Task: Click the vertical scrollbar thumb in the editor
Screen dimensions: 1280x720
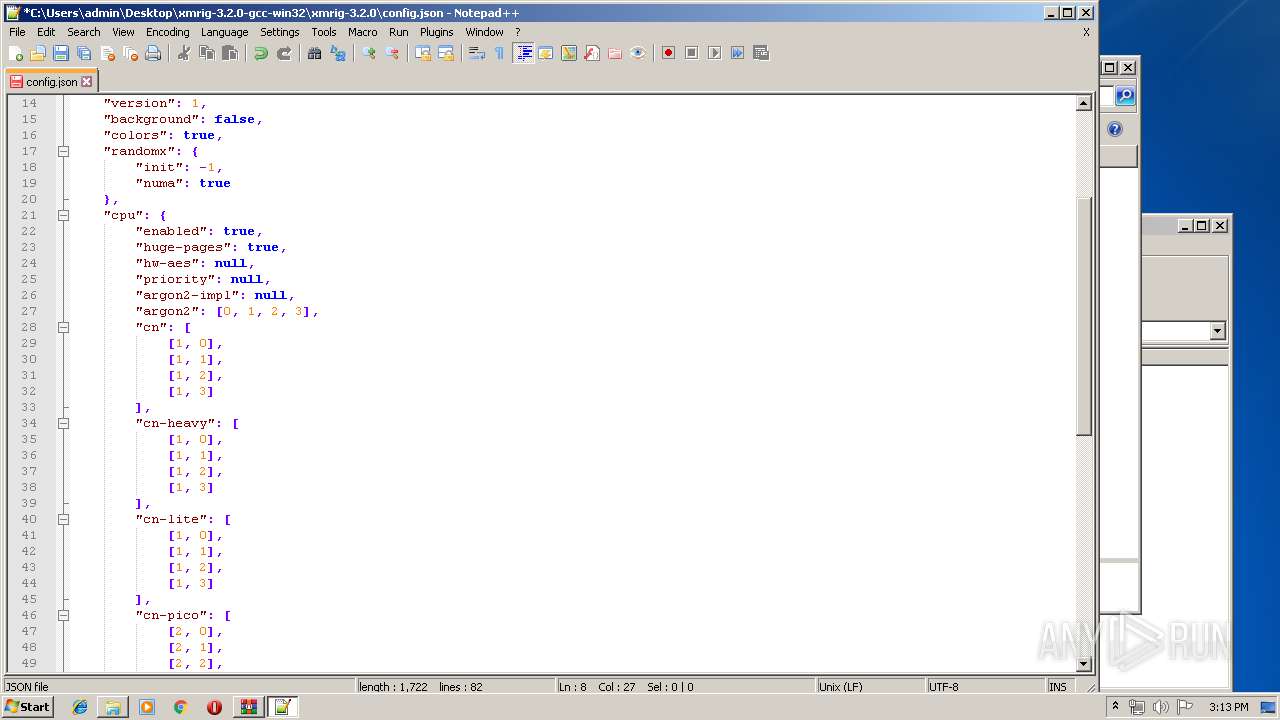Action: pyautogui.click(x=1083, y=316)
